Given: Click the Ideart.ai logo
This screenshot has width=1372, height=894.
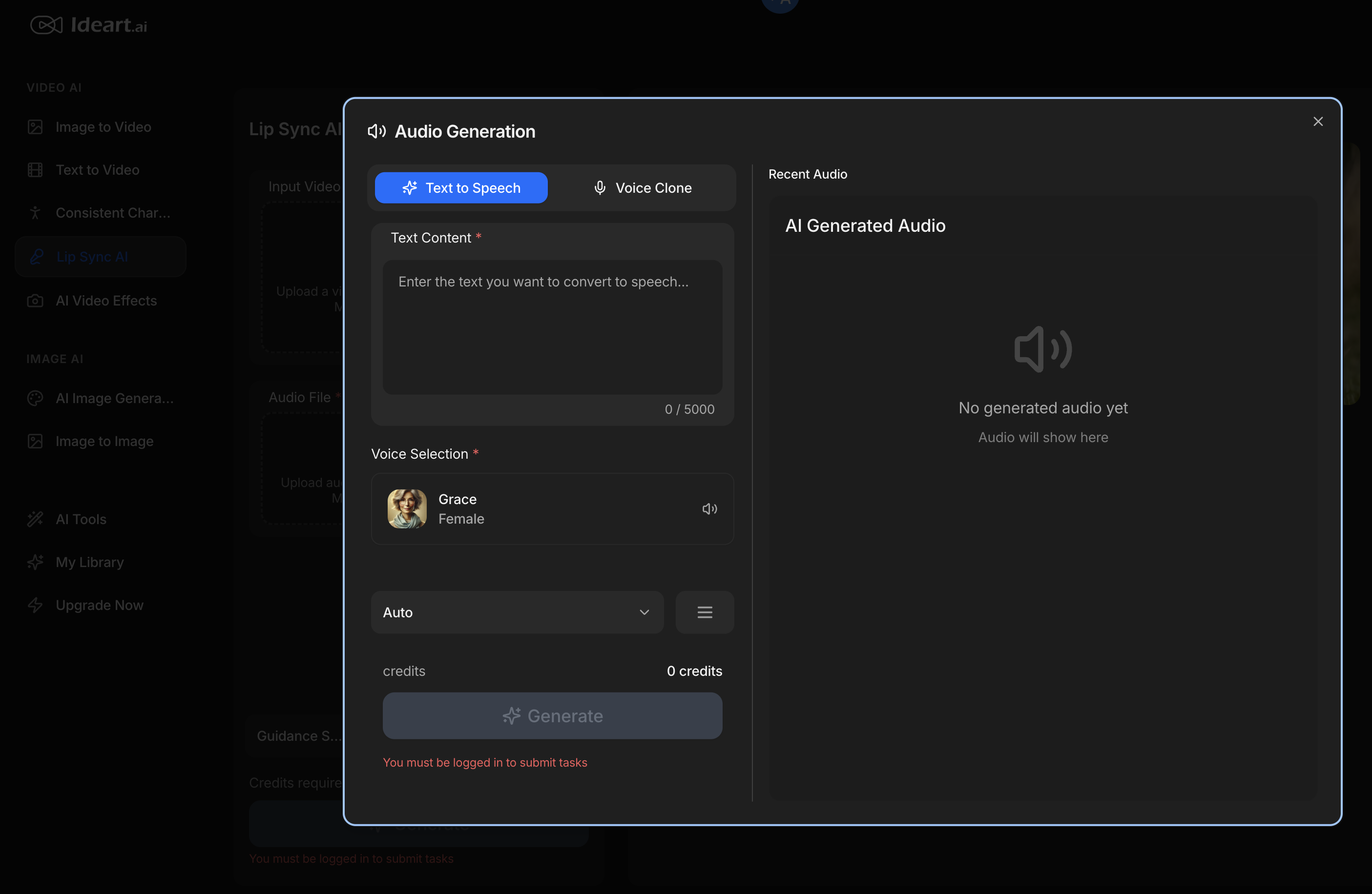Looking at the screenshot, I should 89,25.
